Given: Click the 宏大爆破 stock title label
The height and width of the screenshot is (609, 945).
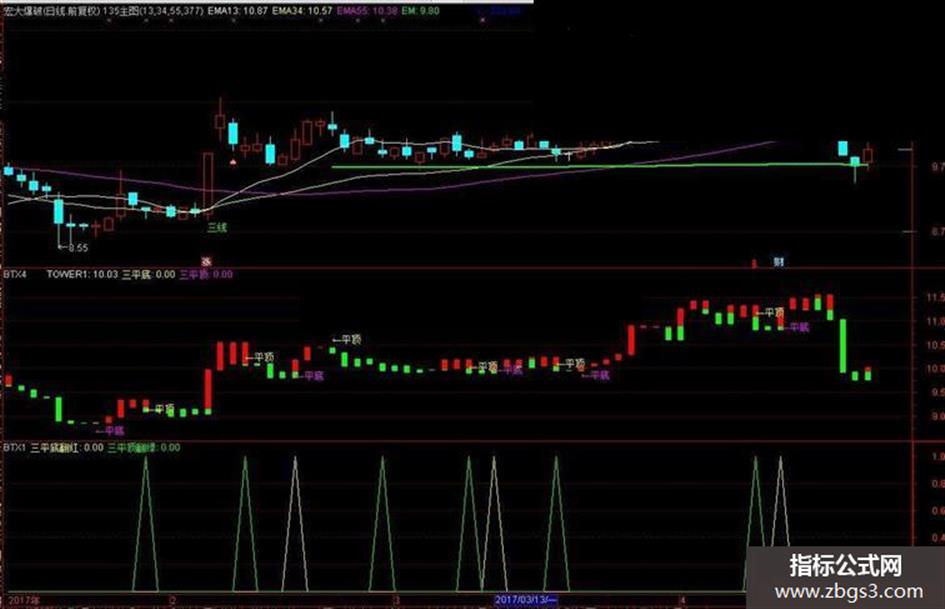Looking at the screenshot, I should pyautogui.click(x=24, y=10).
